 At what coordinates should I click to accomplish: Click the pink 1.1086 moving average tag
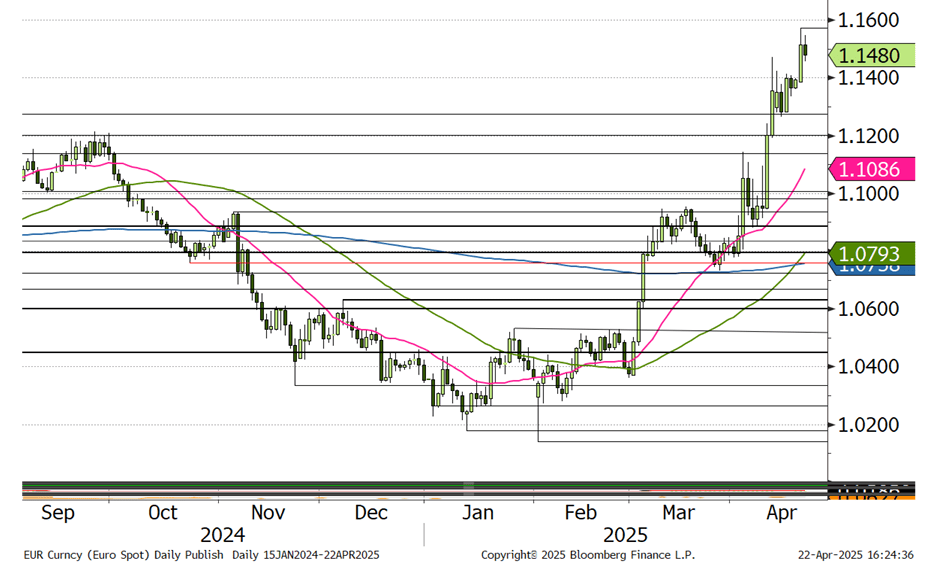870,168
